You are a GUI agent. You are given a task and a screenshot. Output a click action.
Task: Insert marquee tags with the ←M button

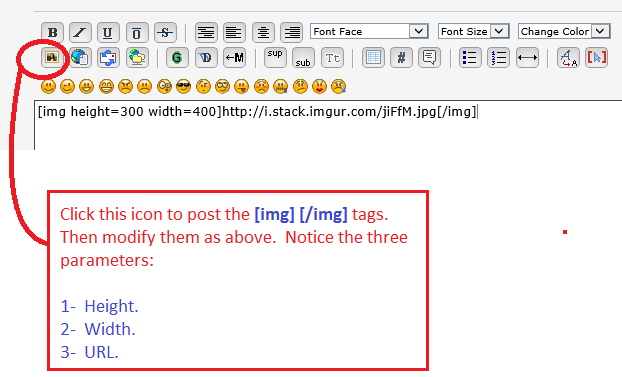point(234,58)
